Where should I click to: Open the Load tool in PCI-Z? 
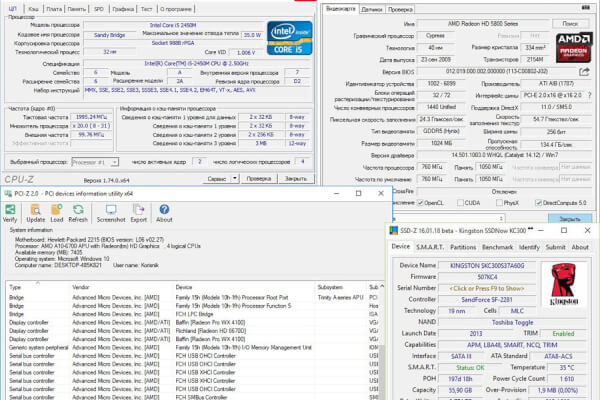pos(57,213)
